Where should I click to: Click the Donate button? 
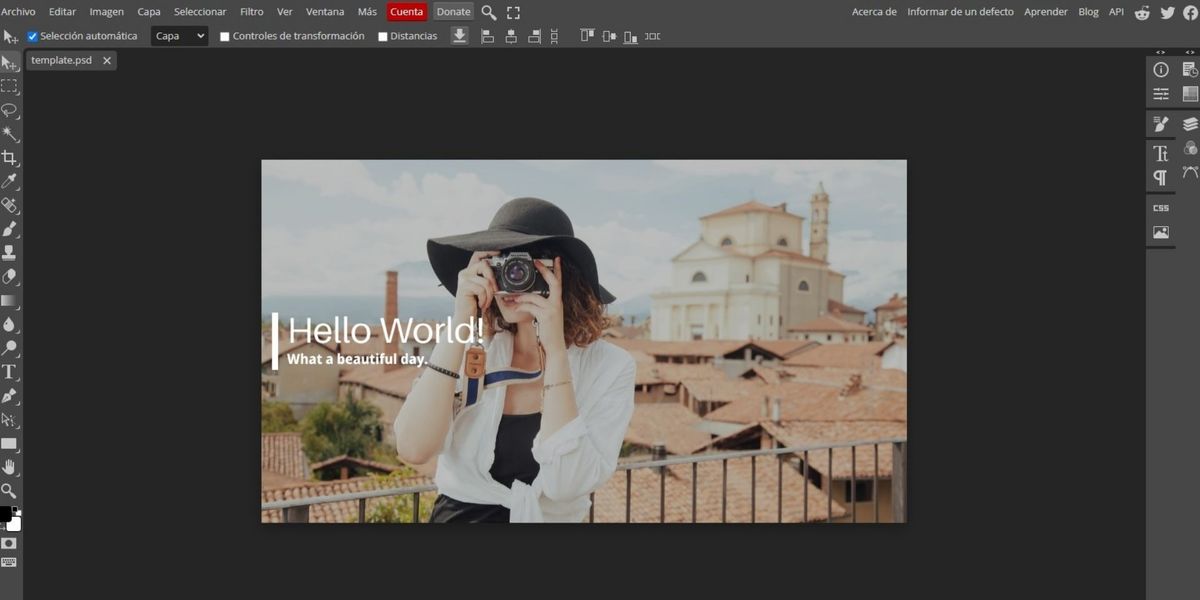point(453,11)
